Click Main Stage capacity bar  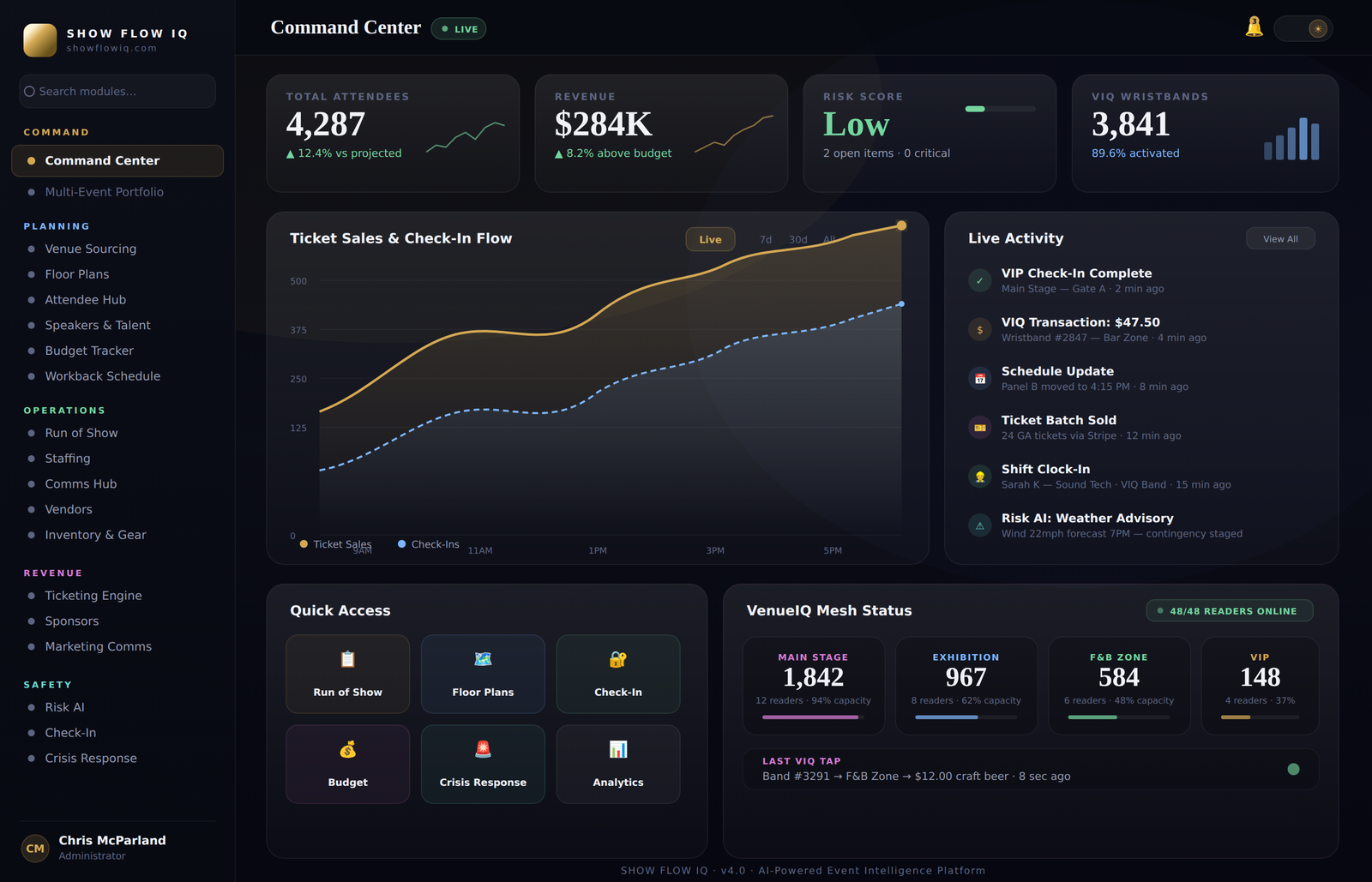click(813, 717)
